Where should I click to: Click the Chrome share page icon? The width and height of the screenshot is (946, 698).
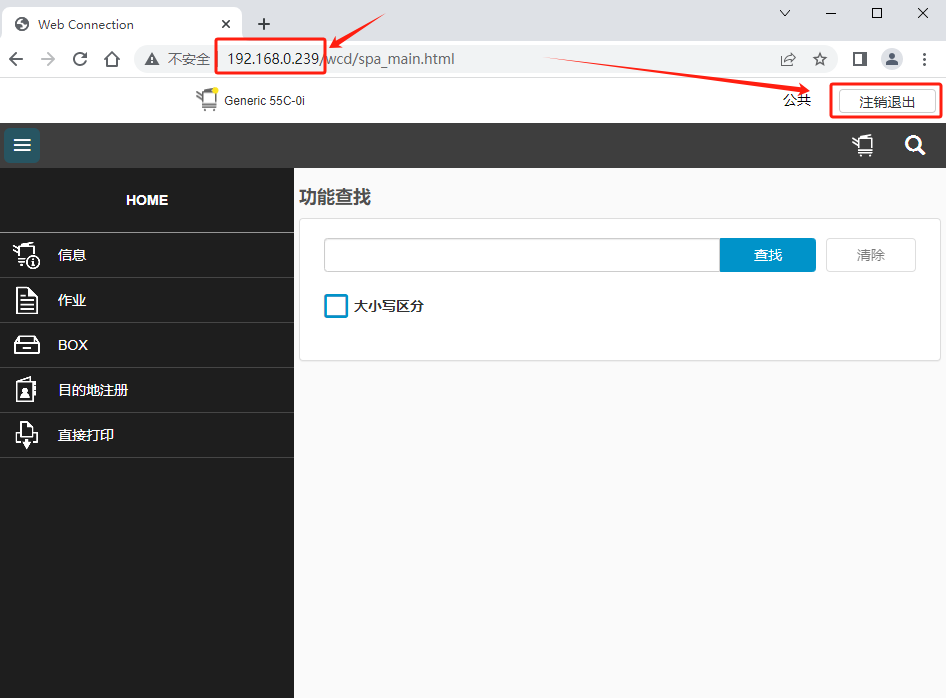[788, 59]
